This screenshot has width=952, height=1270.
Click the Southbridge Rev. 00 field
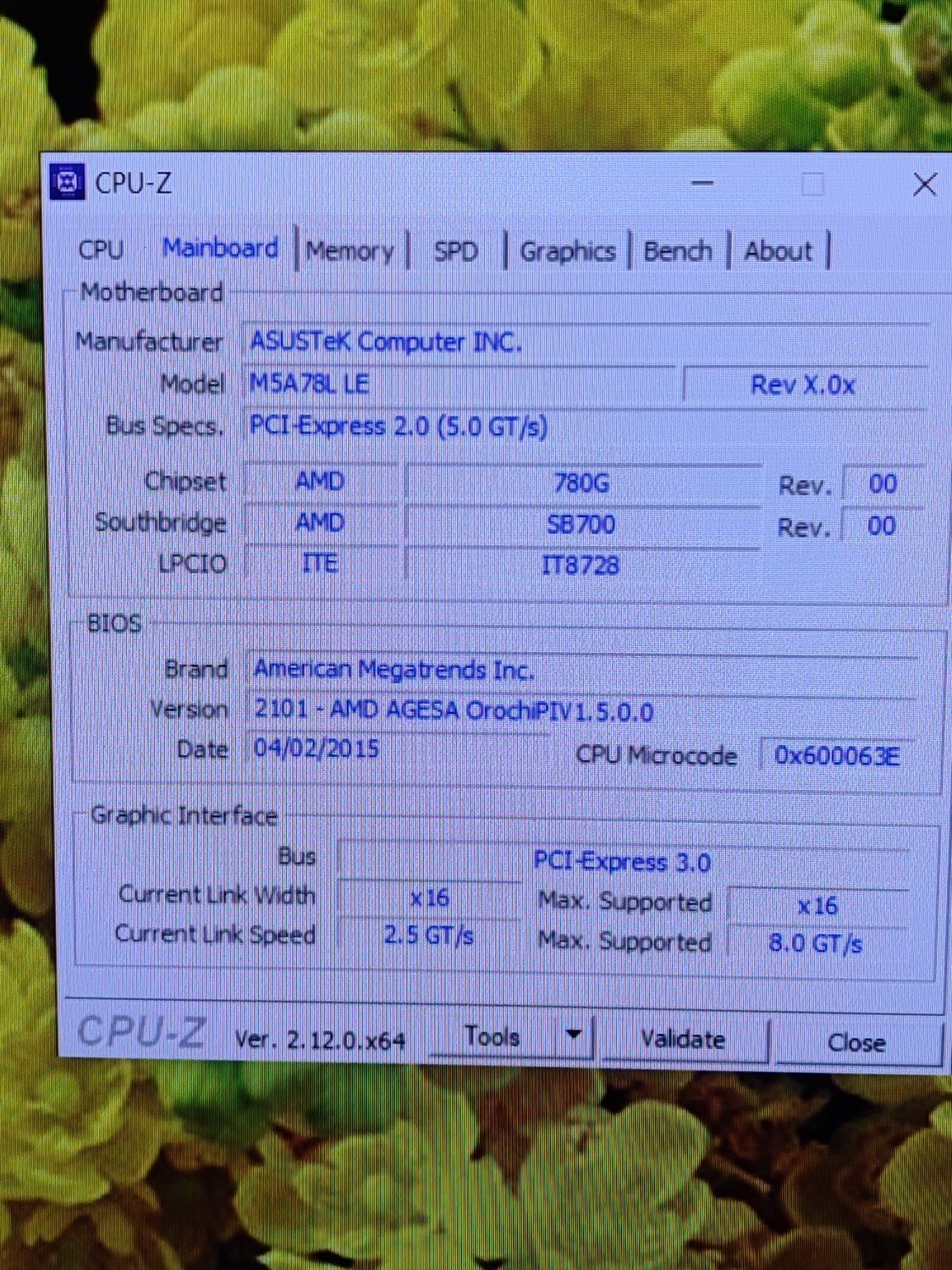(883, 526)
